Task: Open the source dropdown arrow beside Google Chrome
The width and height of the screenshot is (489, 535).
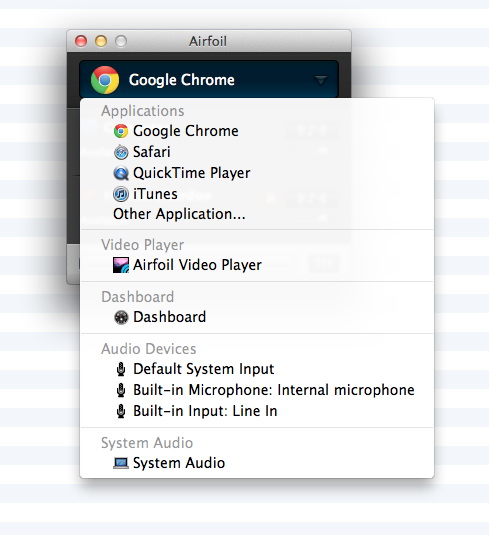Action: click(x=320, y=81)
